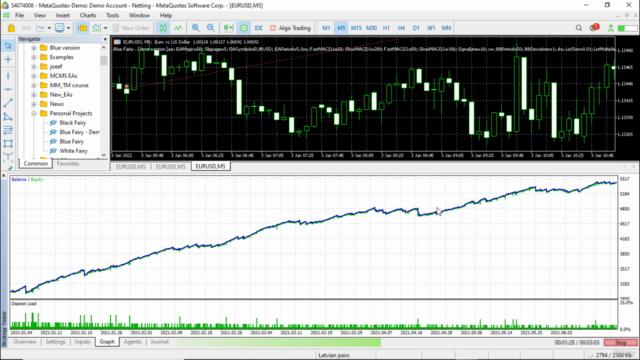Enable Algo Trading
The height and width of the screenshot is (360, 640).
(290, 28)
